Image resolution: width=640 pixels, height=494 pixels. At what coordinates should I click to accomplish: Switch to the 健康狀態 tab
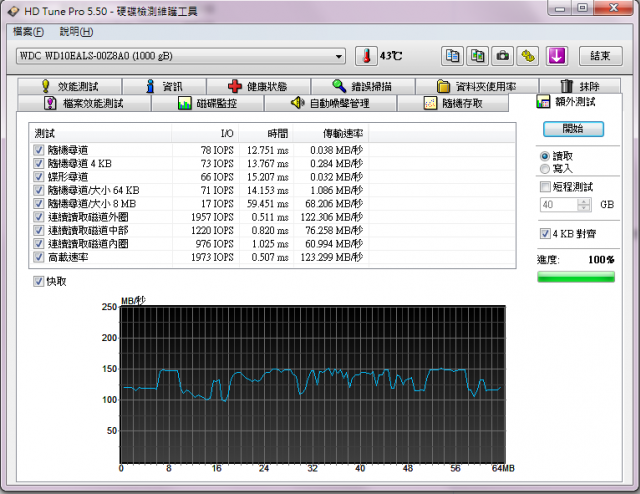(x=258, y=86)
